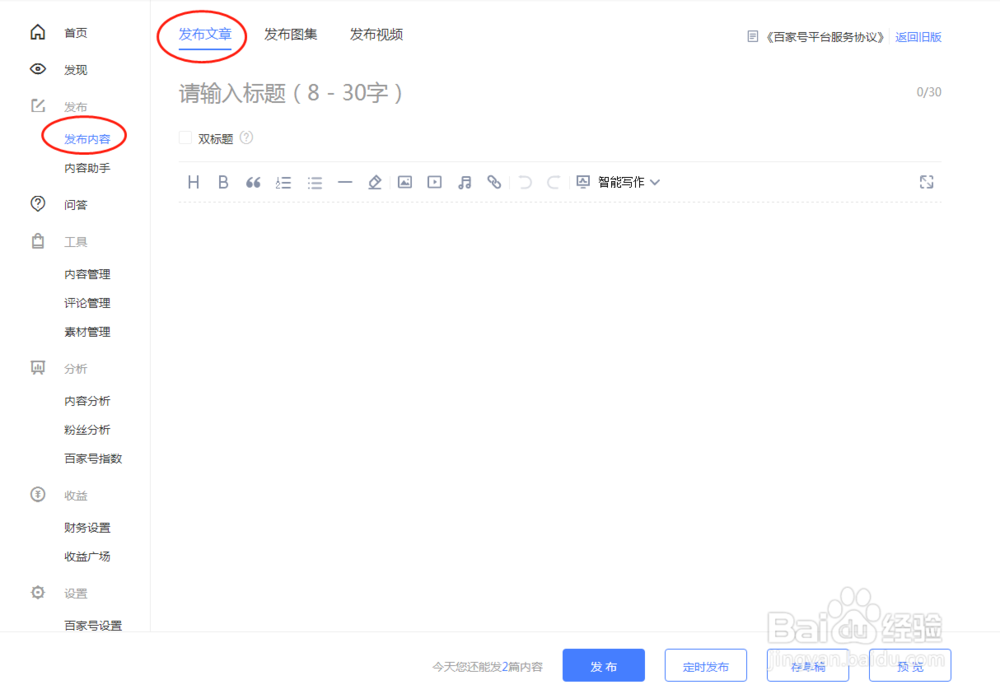Viewport: 1000px width, 694px height.
Task: Click the 发布 publish button
Action: [604, 665]
